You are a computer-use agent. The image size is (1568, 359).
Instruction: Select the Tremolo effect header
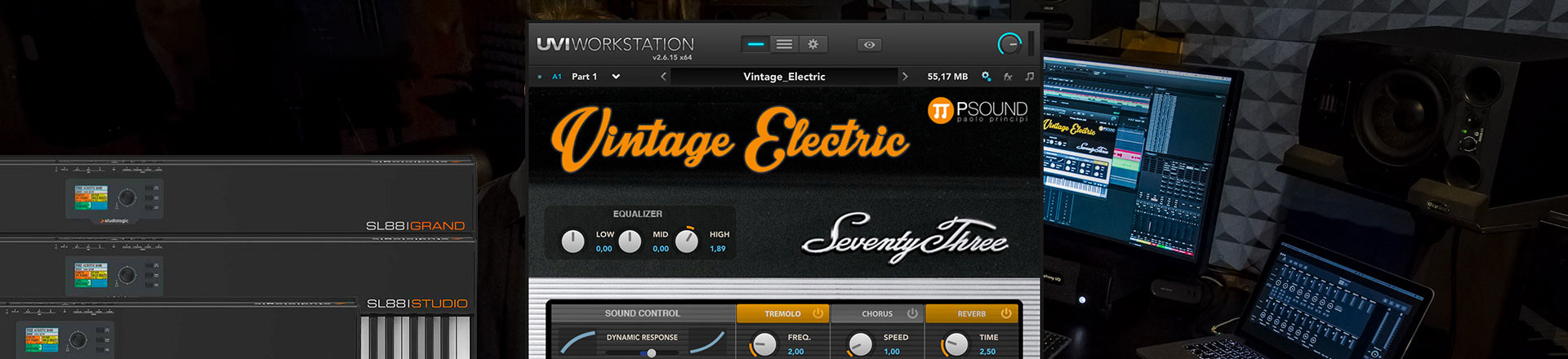(782, 313)
